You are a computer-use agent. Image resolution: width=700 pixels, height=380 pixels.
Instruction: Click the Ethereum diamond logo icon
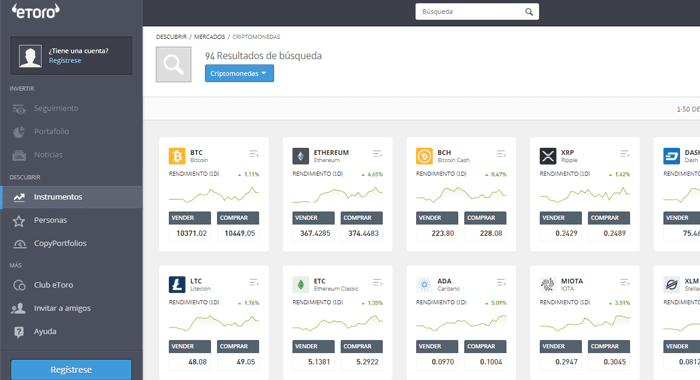pos(301,156)
